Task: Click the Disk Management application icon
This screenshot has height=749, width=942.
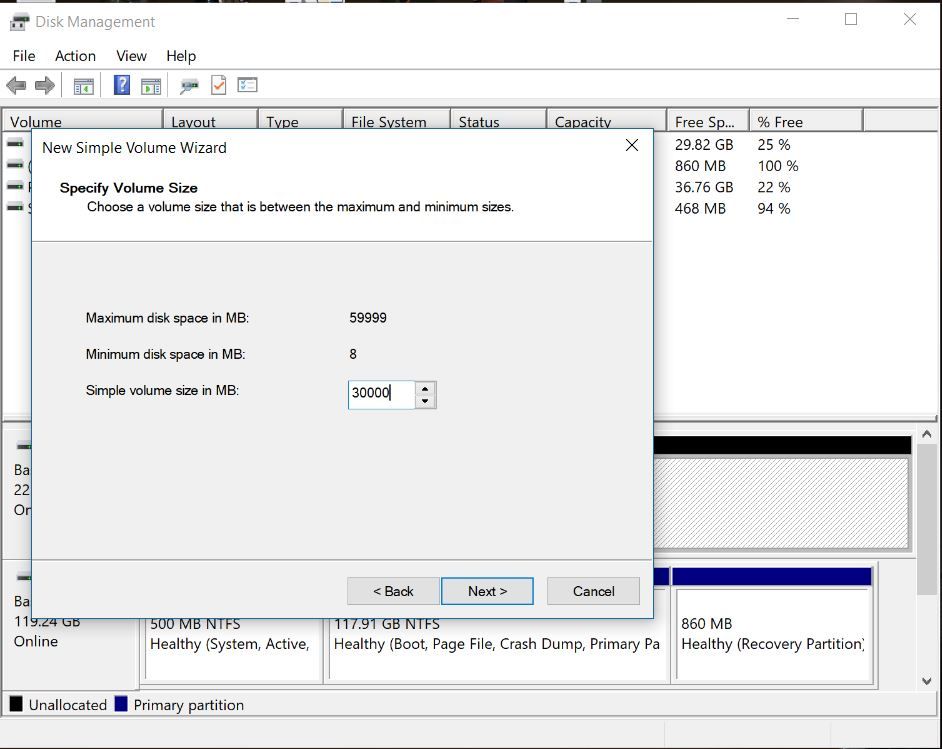Action: pyautogui.click(x=17, y=20)
